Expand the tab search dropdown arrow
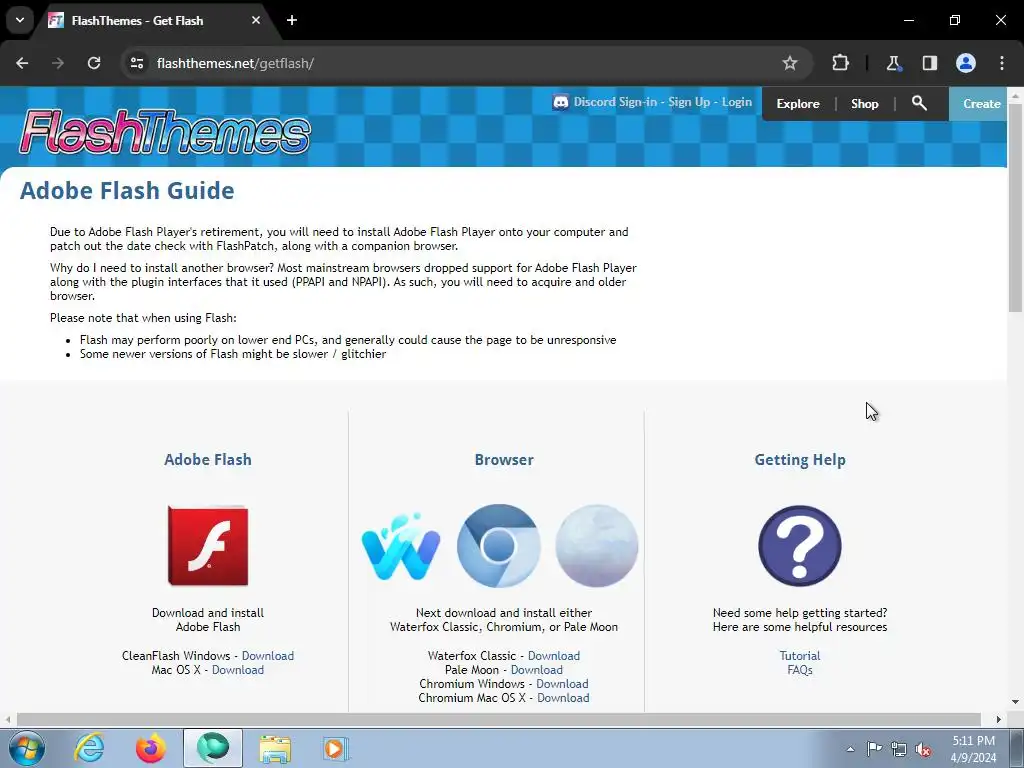The image size is (1024, 768). pyautogui.click(x=20, y=20)
